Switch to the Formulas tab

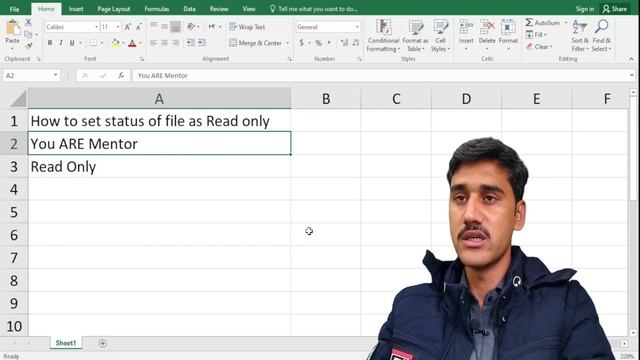pyautogui.click(x=157, y=9)
